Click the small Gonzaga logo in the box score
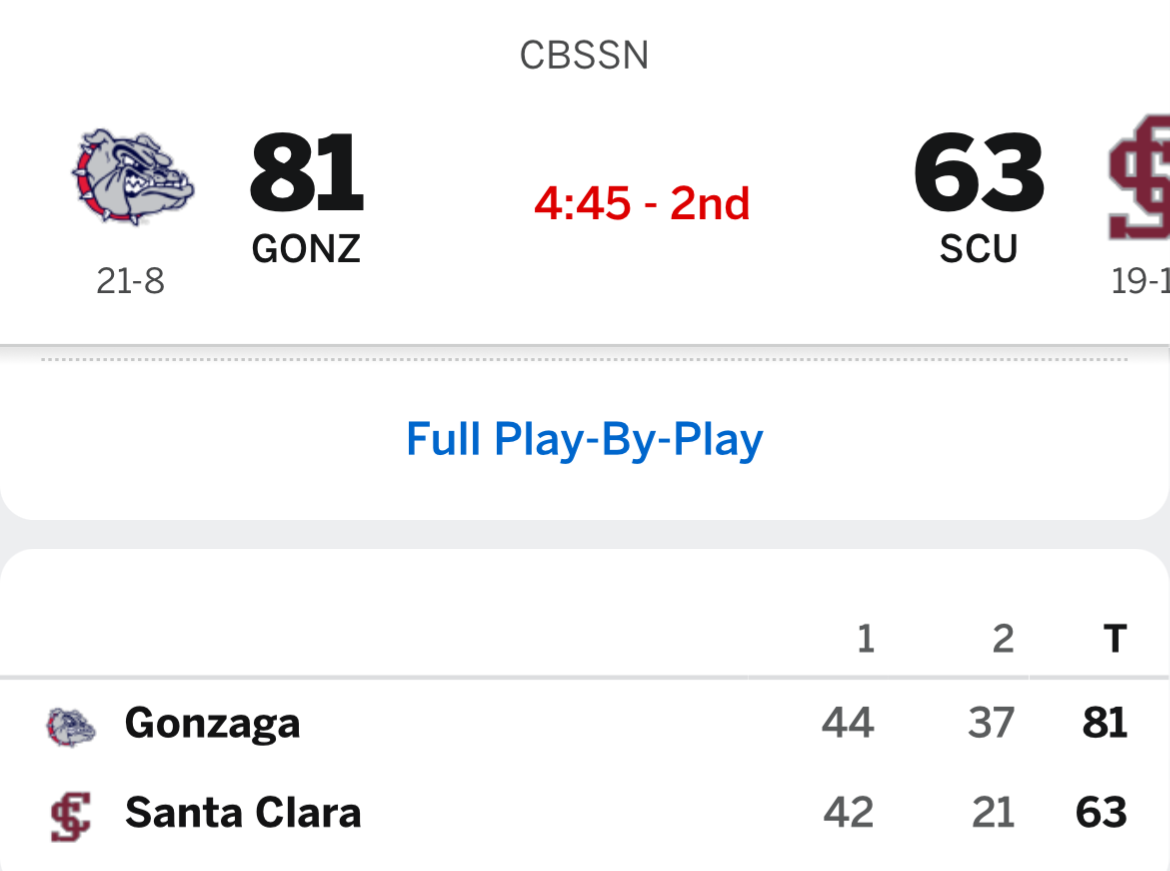The image size is (1170, 871). tap(71, 725)
